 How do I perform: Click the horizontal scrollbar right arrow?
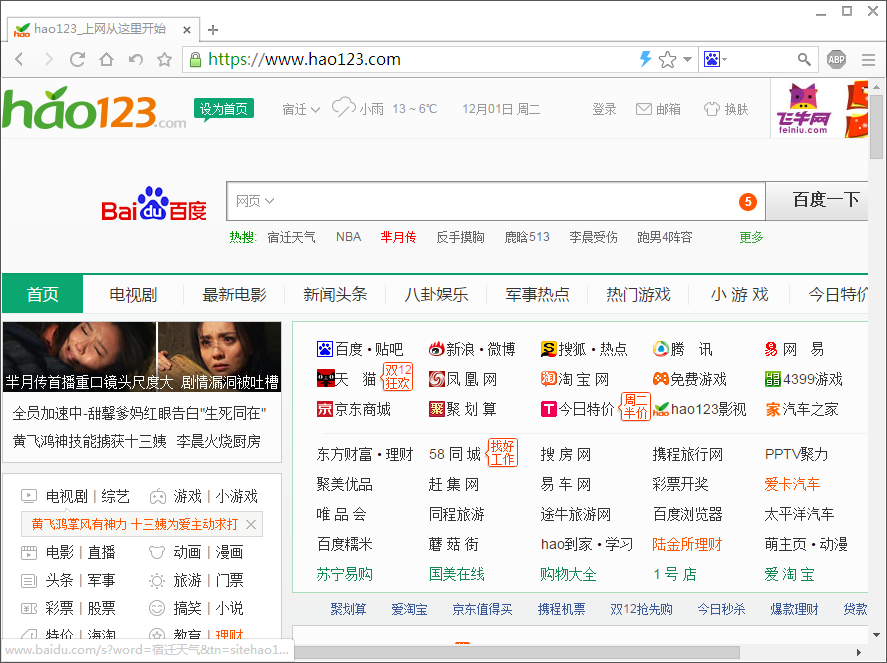tap(858, 652)
